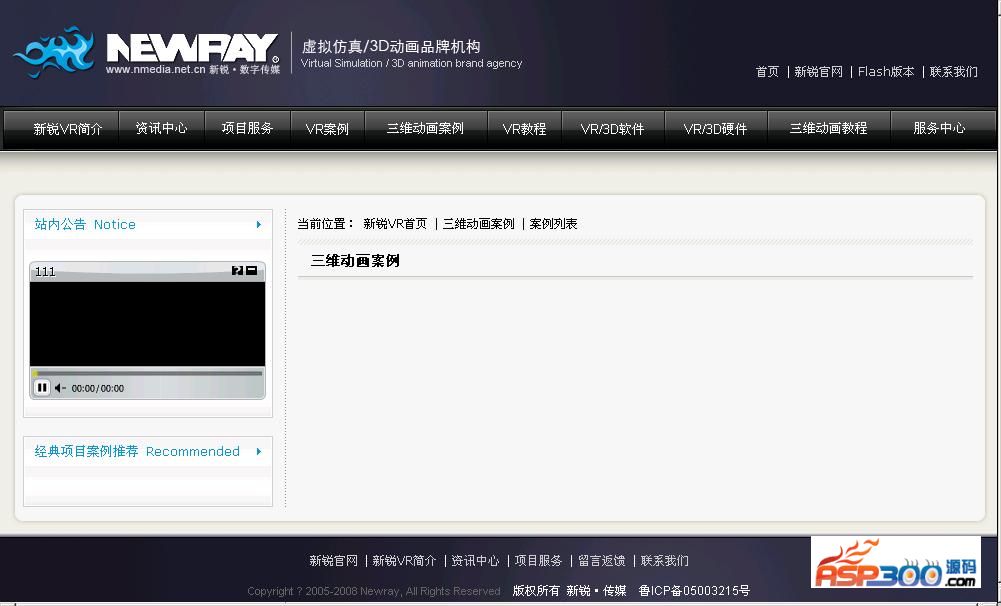The height and width of the screenshot is (606, 1001).
Task: Open the 新锐VR简介 navigation menu
Action: tap(67, 129)
